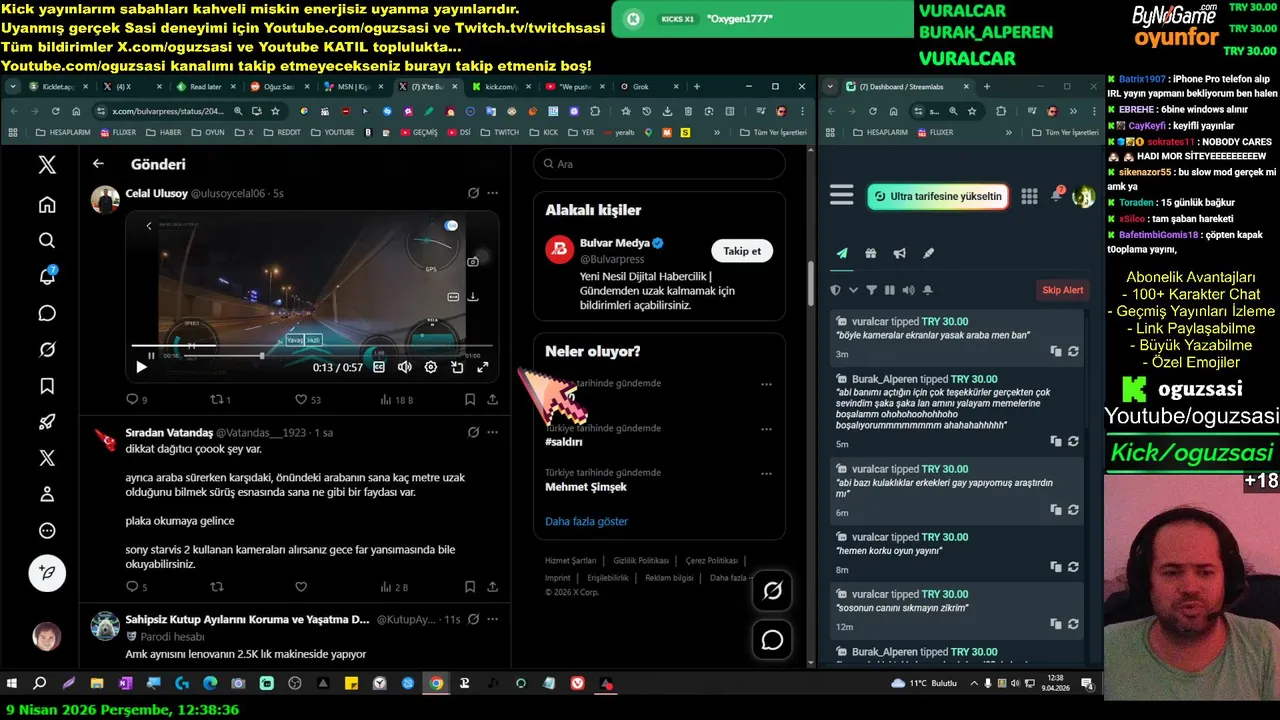Image resolution: width=1280 pixels, height=720 pixels.
Task: Switch to the Kicklet browser tab
Action: pos(58,87)
